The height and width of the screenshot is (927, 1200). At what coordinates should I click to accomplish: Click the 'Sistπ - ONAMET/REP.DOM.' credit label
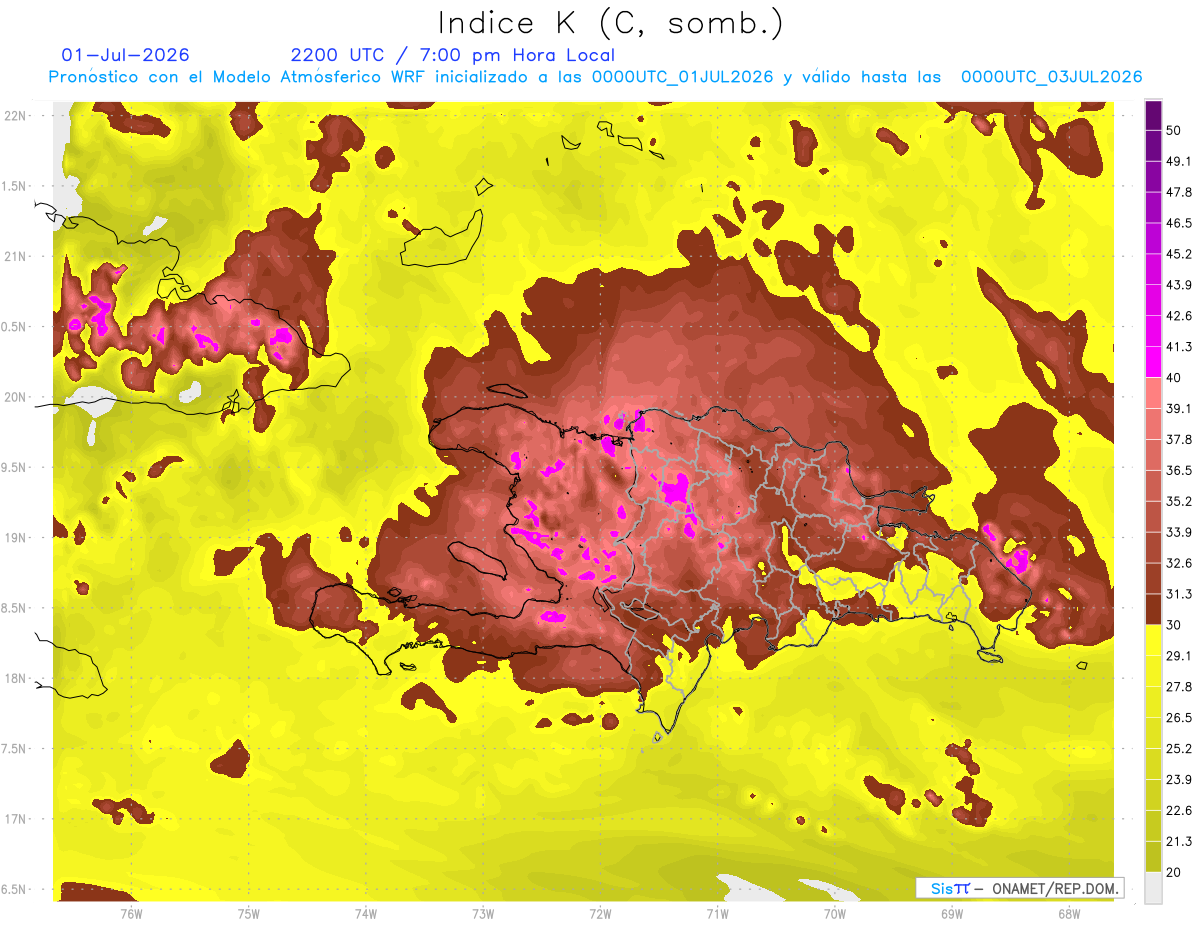pyautogui.click(x=1019, y=887)
